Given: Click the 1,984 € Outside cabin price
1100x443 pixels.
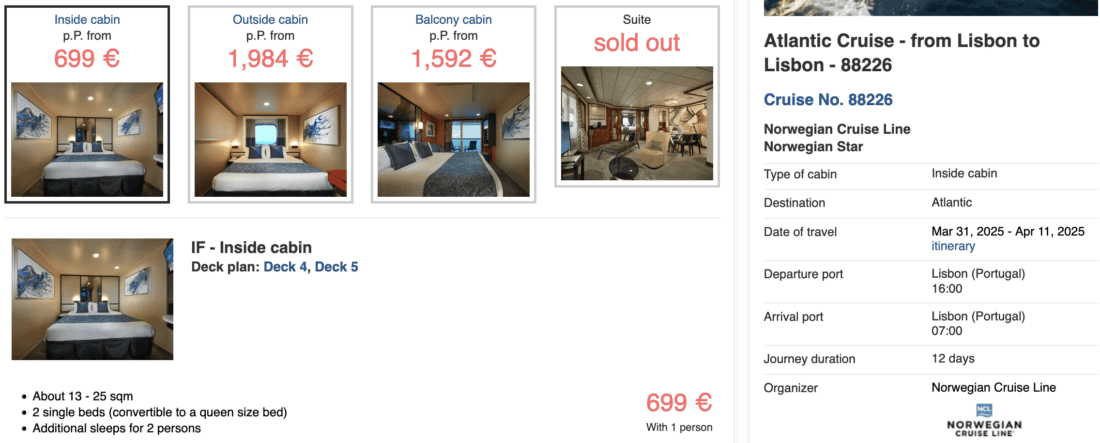Looking at the screenshot, I should 270,58.
